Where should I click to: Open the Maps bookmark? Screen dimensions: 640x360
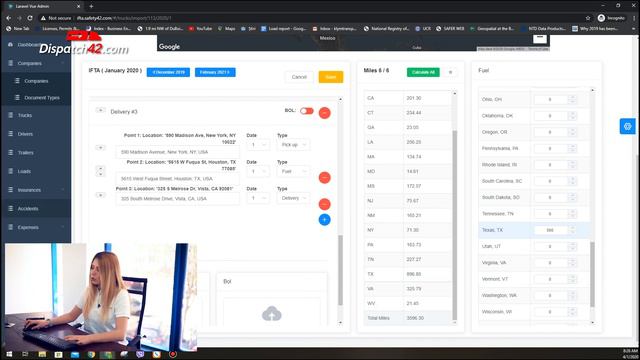tap(227, 29)
